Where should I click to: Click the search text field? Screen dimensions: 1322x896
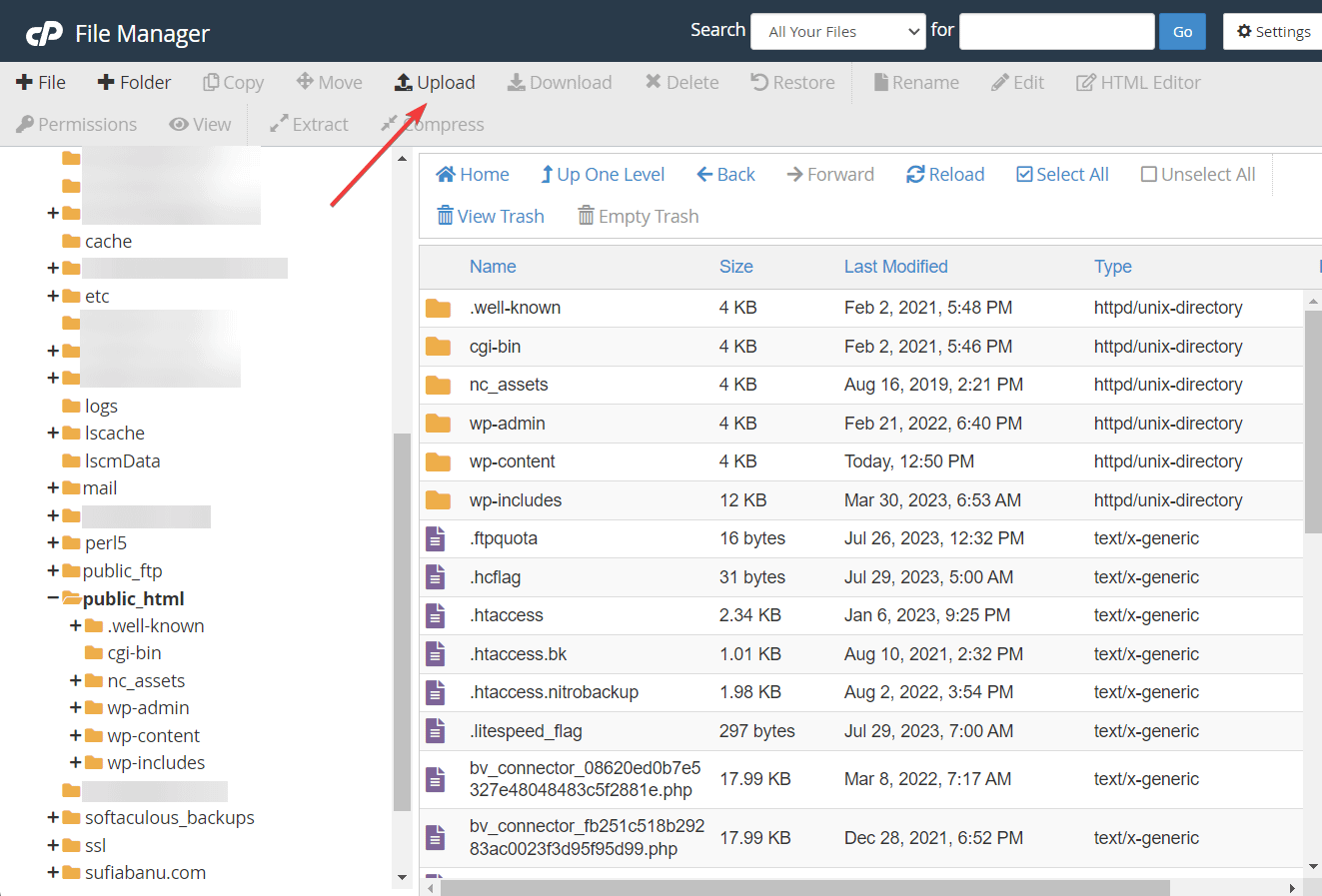click(x=1056, y=31)
